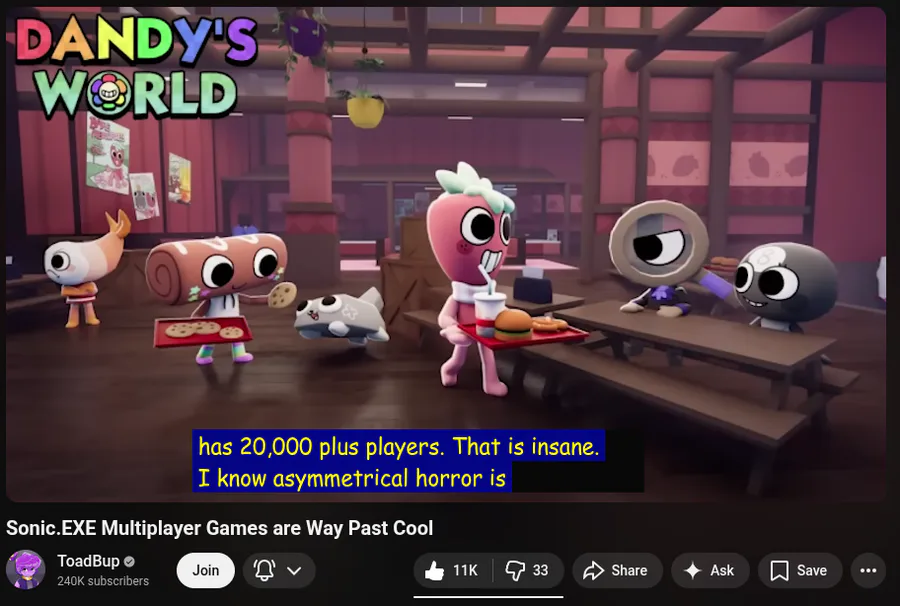Open ToadBup's channel avatar
Image resolution: width=900 pixels, height=606 pixels.
pos(26,570)
